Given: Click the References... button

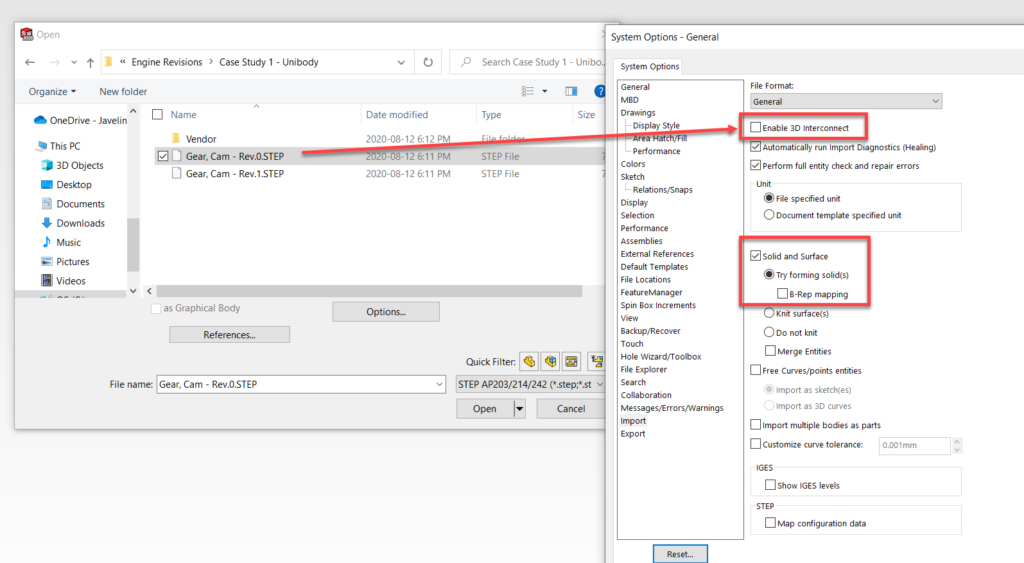Looking at the screenshot, I should point(229,334).
